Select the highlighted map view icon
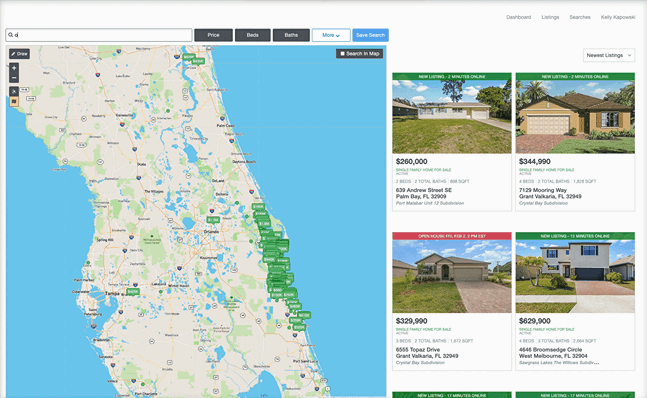This screenshot has width=647, height=398. (14, 101)
